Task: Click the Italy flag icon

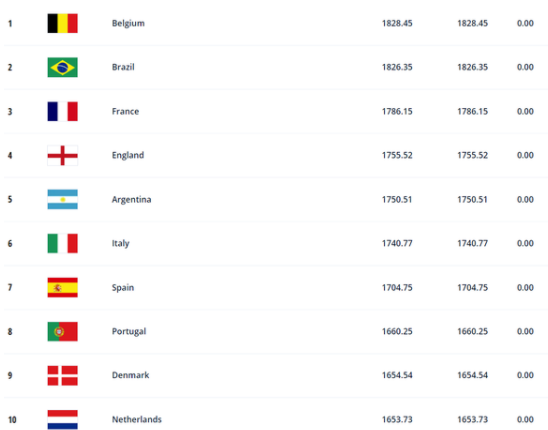Action: (x=63, y=243)
